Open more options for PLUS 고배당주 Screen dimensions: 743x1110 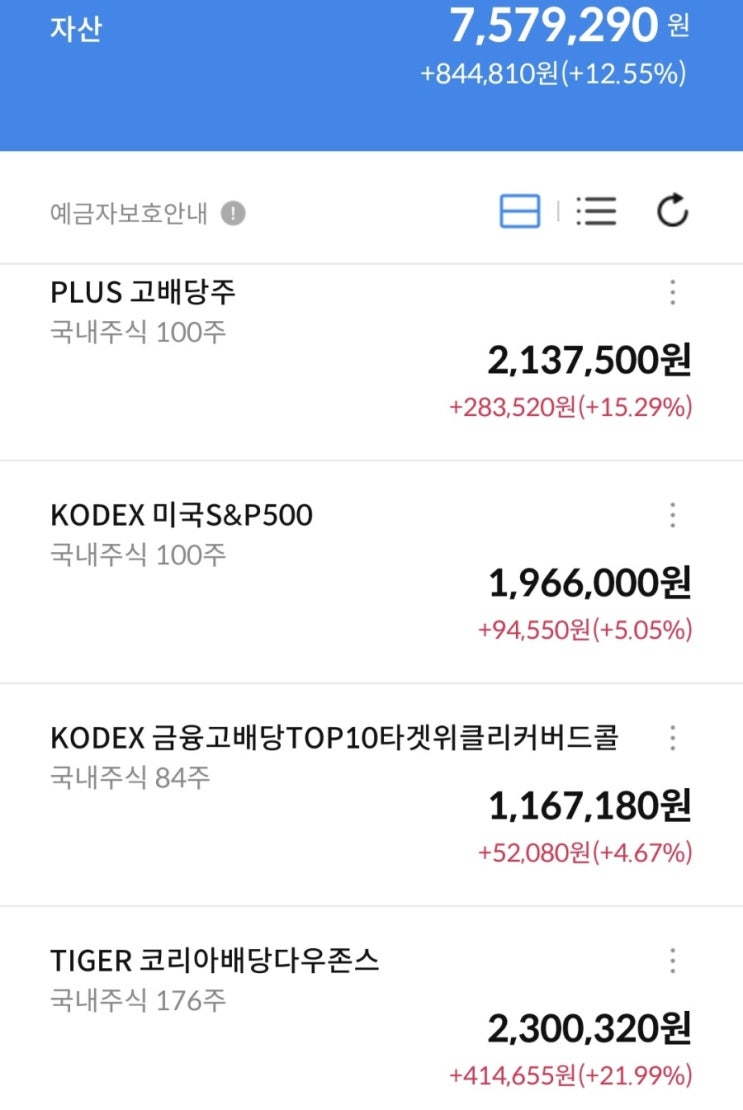coord(672,292)
